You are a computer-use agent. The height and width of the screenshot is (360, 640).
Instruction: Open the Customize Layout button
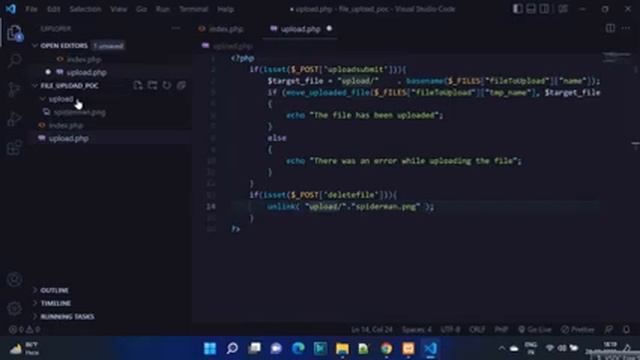[x=563, y=9]
